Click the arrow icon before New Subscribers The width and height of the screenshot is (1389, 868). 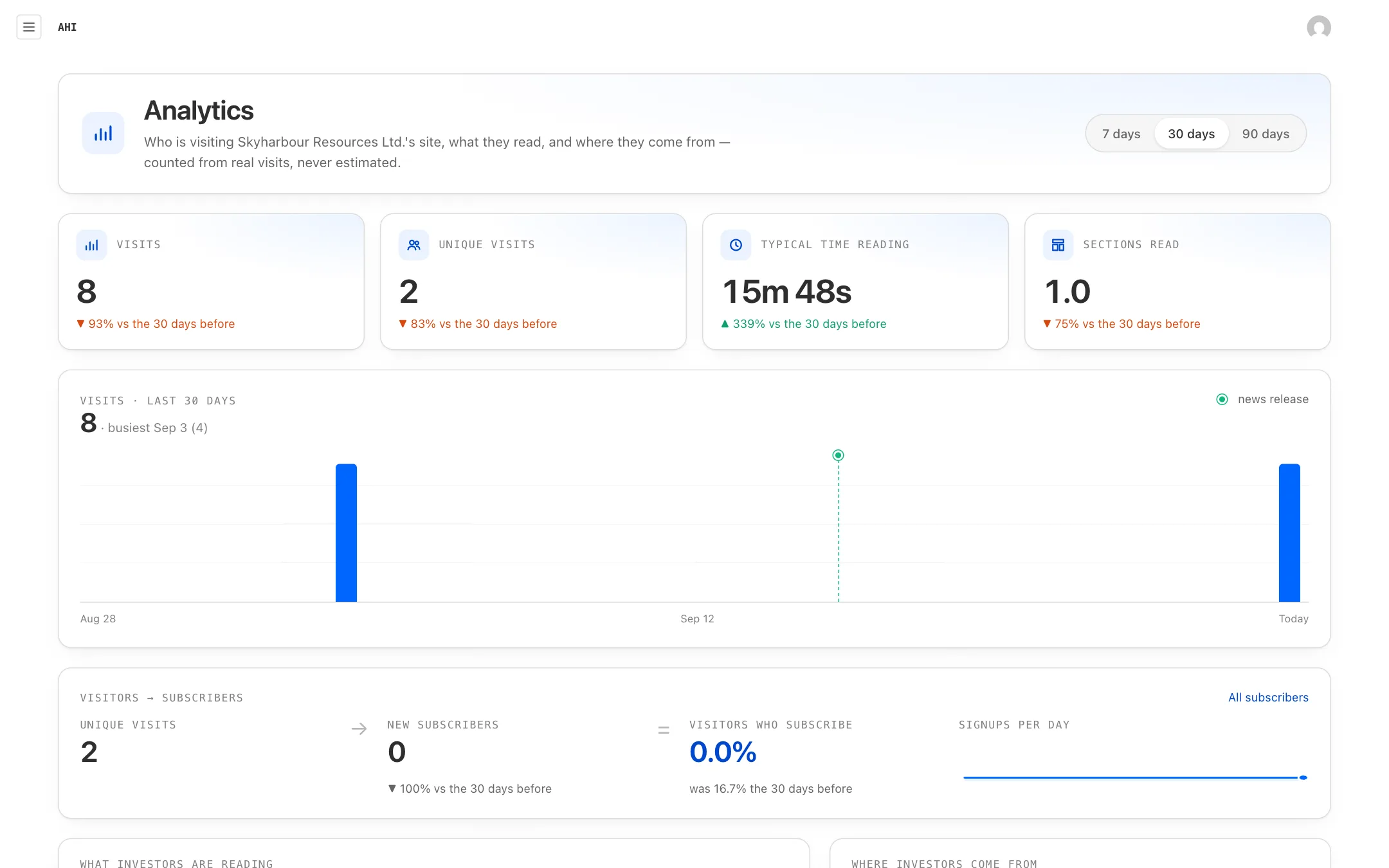(359, 728)
